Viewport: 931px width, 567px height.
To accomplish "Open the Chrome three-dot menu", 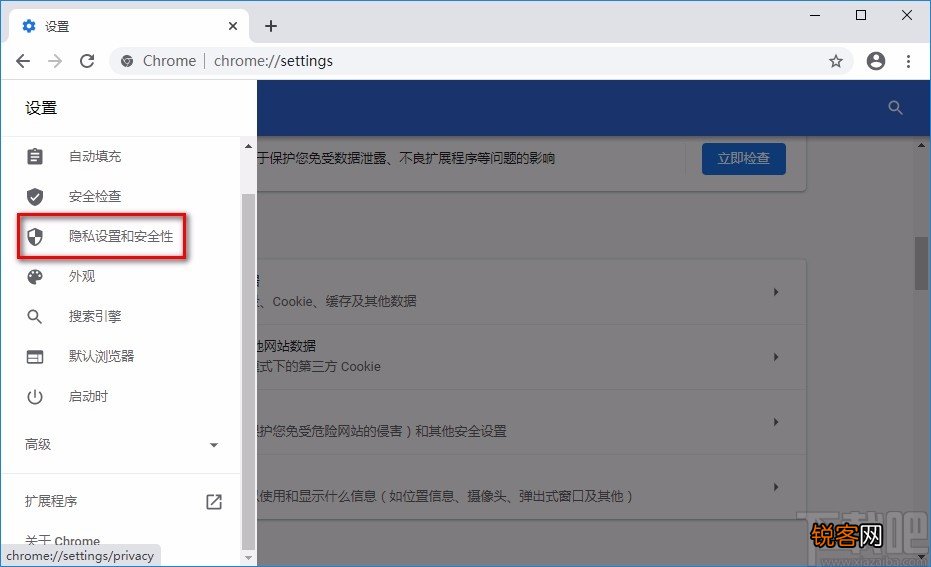I will tap(908, 61).
